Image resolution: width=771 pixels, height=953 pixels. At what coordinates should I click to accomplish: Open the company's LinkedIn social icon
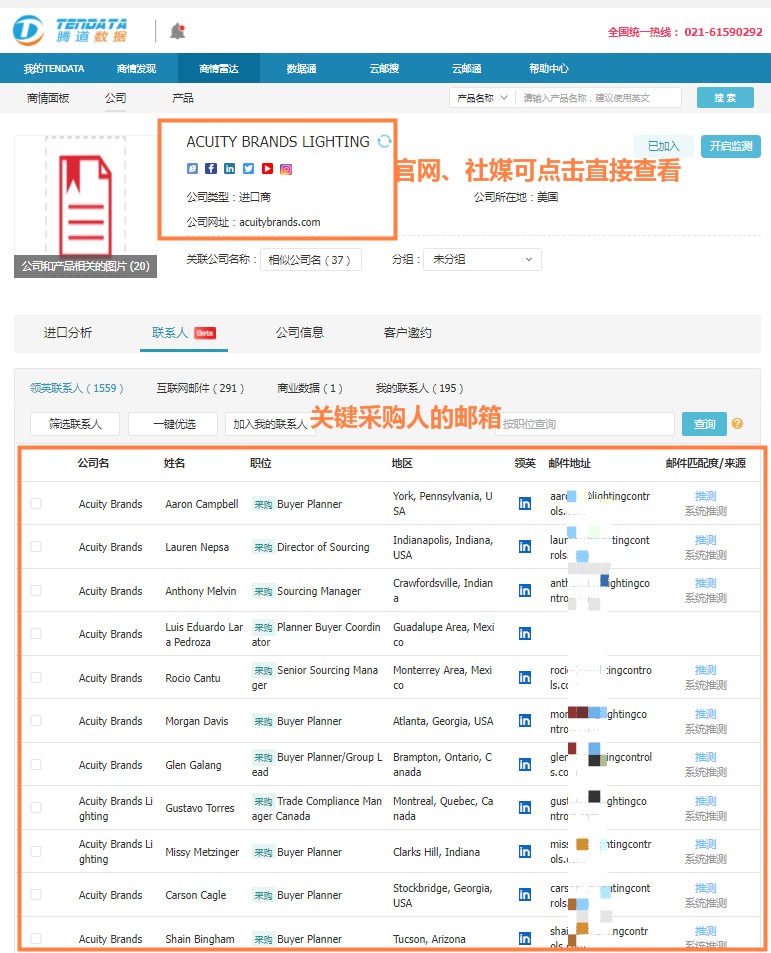pyautogui.click(x=230, y=168)
